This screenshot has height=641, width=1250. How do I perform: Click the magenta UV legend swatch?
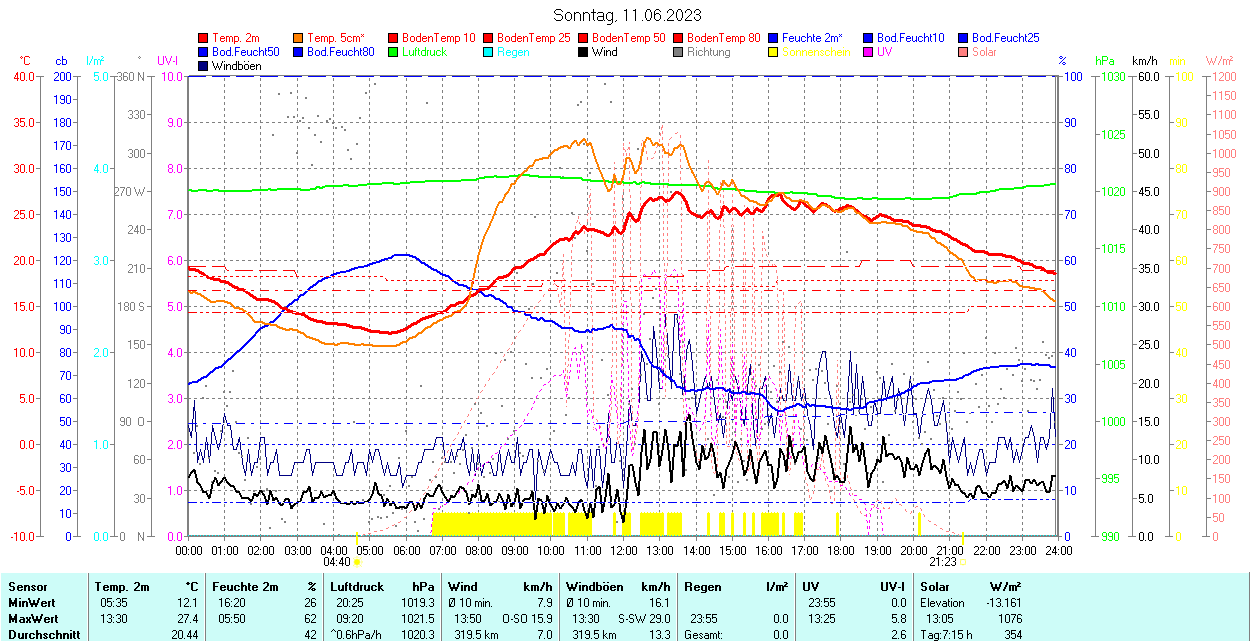pos(868,52)
